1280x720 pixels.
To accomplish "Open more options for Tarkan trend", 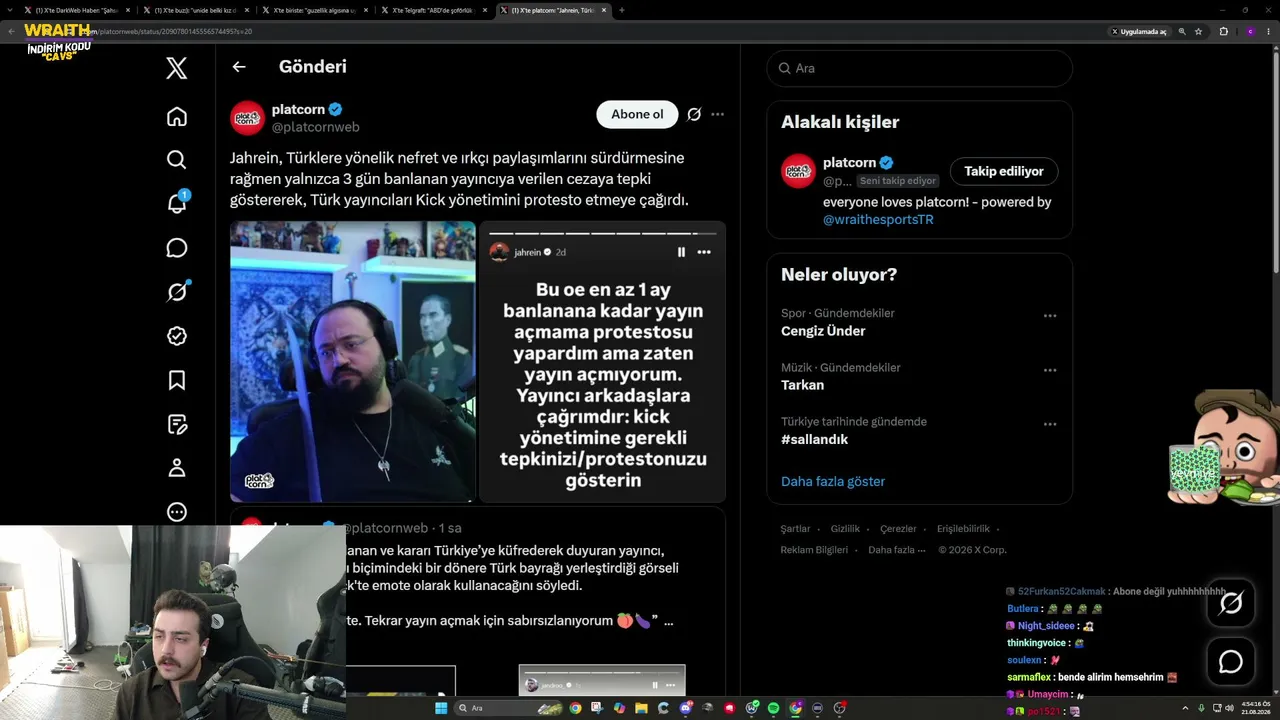I will [x=1050, y=370].
